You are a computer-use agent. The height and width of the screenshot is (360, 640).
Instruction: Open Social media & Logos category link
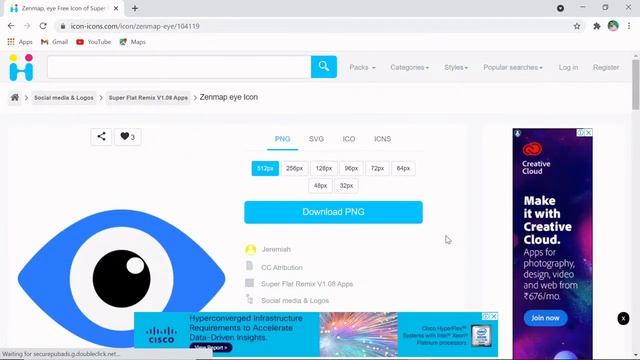[295, 300]
